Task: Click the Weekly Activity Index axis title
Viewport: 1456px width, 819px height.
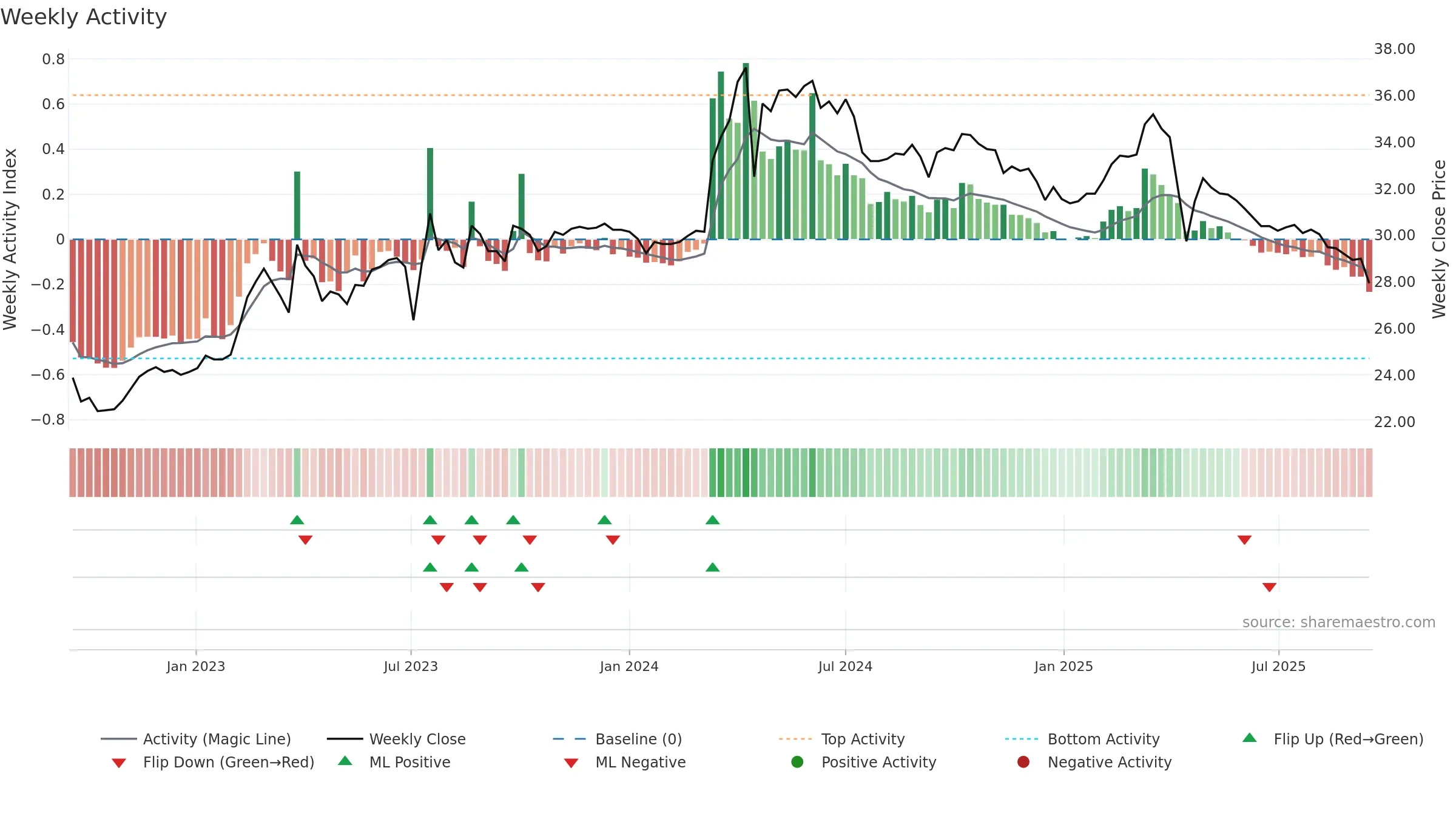Action: [x=10, y=239]
